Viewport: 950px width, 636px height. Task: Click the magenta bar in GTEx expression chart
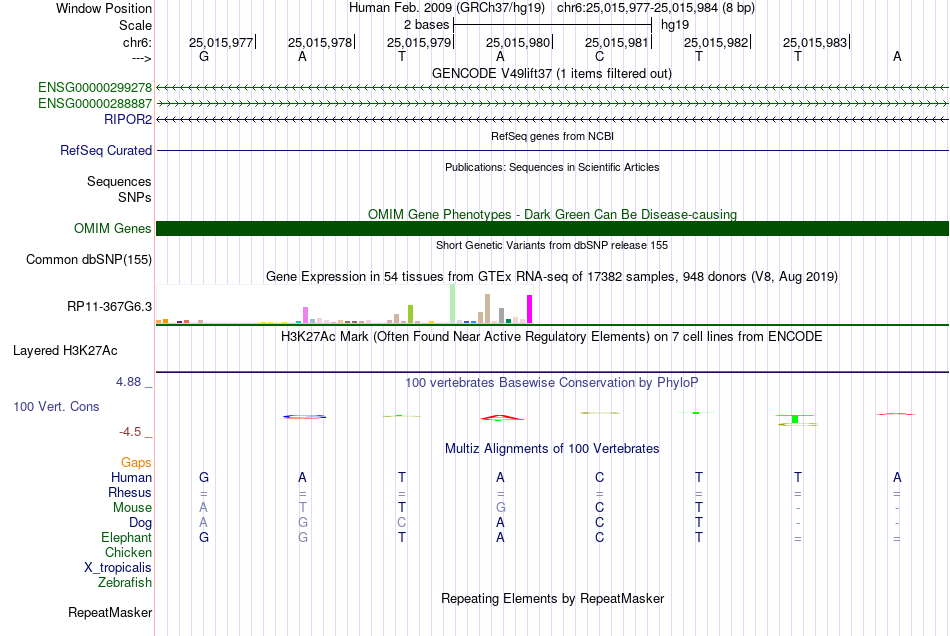530,309
